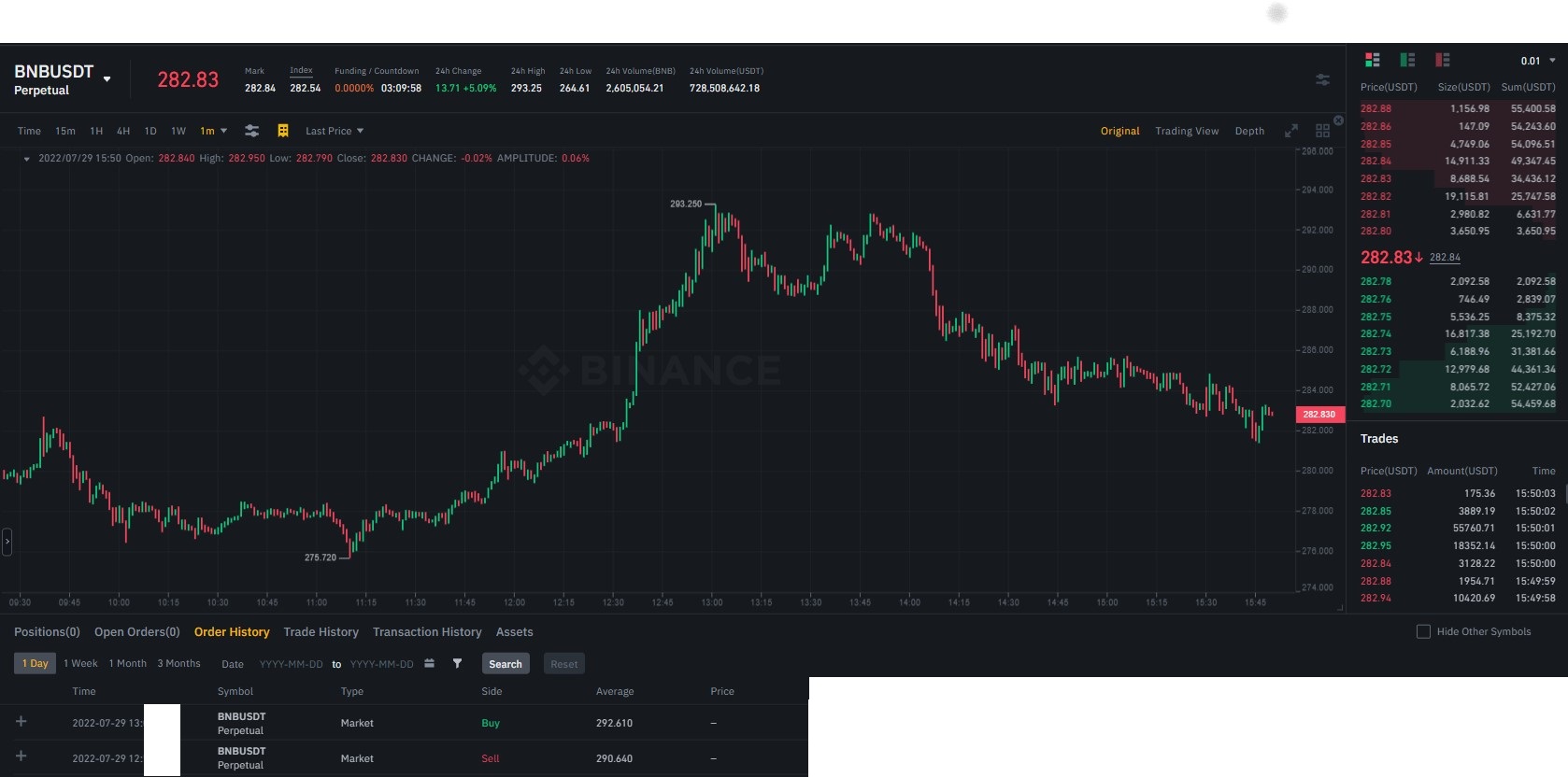Screen dimensions: 1568x777
Task: Close the chart panel with X icon
Action: coord(1338,120)
